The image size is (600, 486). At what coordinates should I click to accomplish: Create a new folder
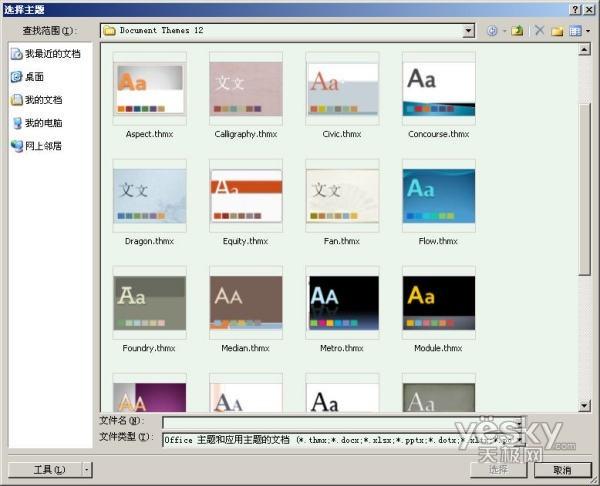pos(557,31)
